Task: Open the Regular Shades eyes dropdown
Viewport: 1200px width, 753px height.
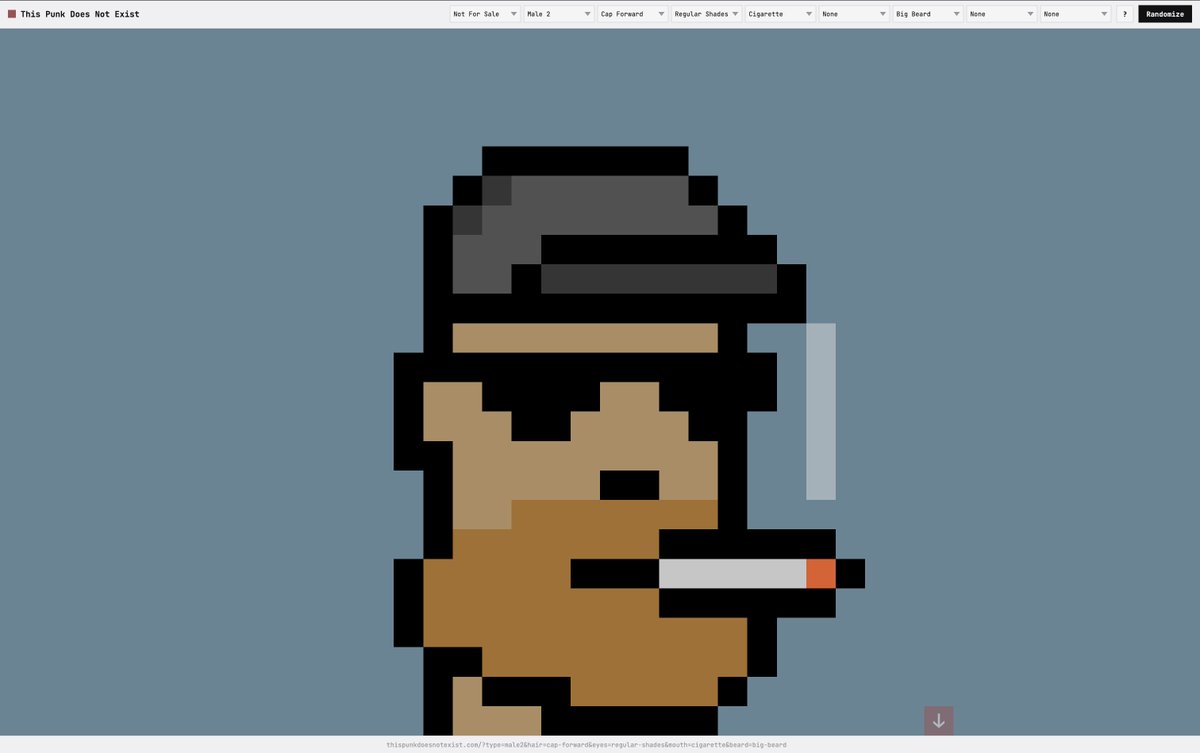Action: pyautogui.click(x=707, y=14)
